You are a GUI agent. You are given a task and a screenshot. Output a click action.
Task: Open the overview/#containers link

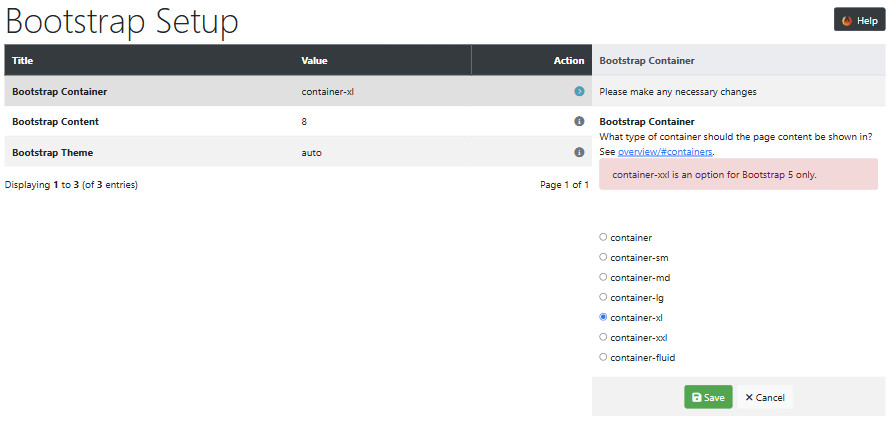665,151
